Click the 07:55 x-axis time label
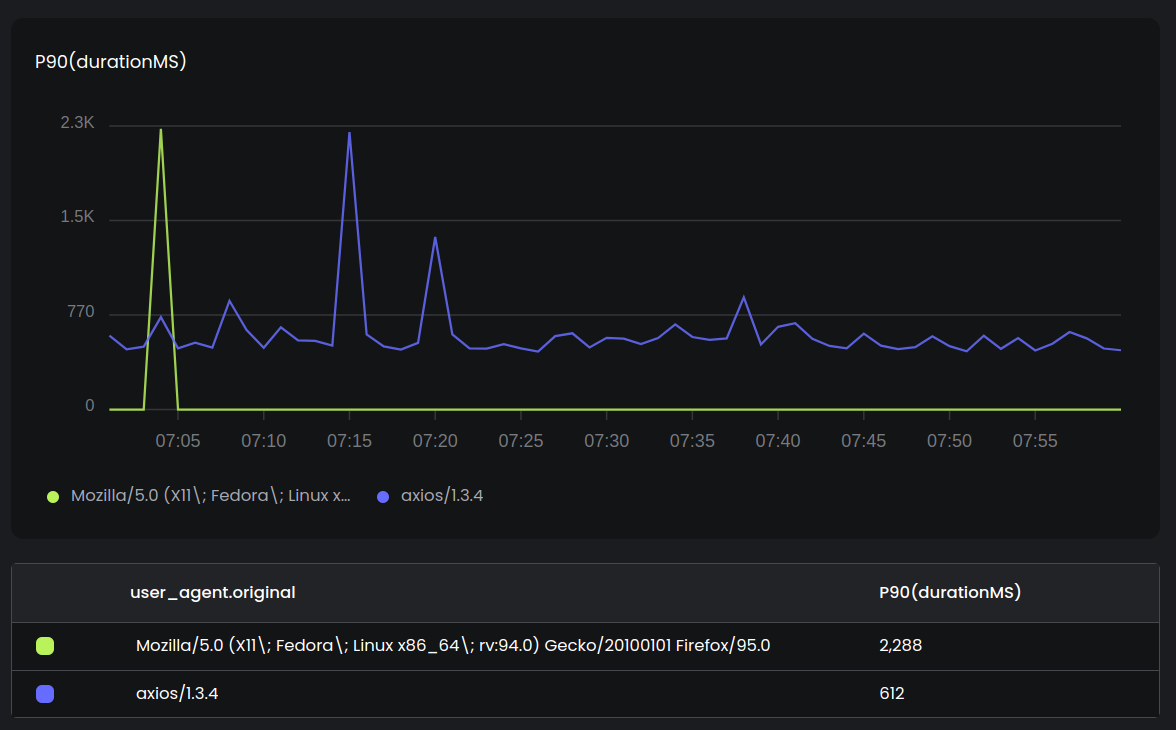Screen dimensions: 1176x730 tap(1034, 441)
